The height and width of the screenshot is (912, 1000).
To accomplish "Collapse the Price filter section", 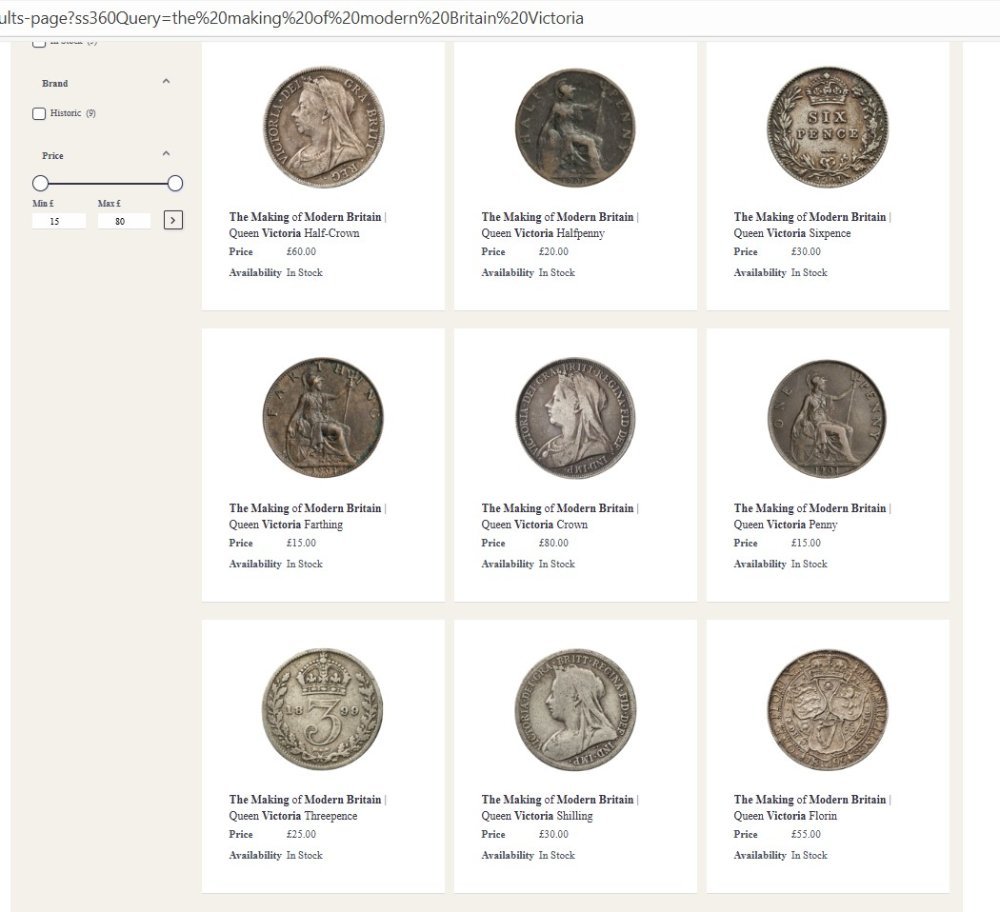I will pyautogui.click(x=166, y=154).
